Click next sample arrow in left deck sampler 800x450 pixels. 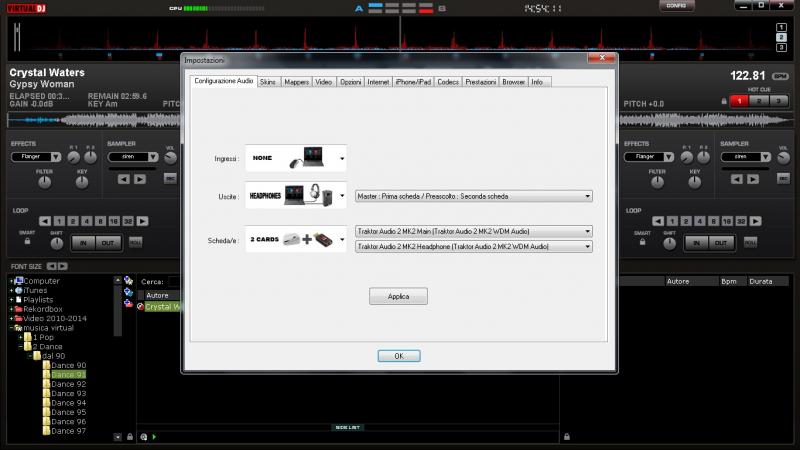point(140,179)
